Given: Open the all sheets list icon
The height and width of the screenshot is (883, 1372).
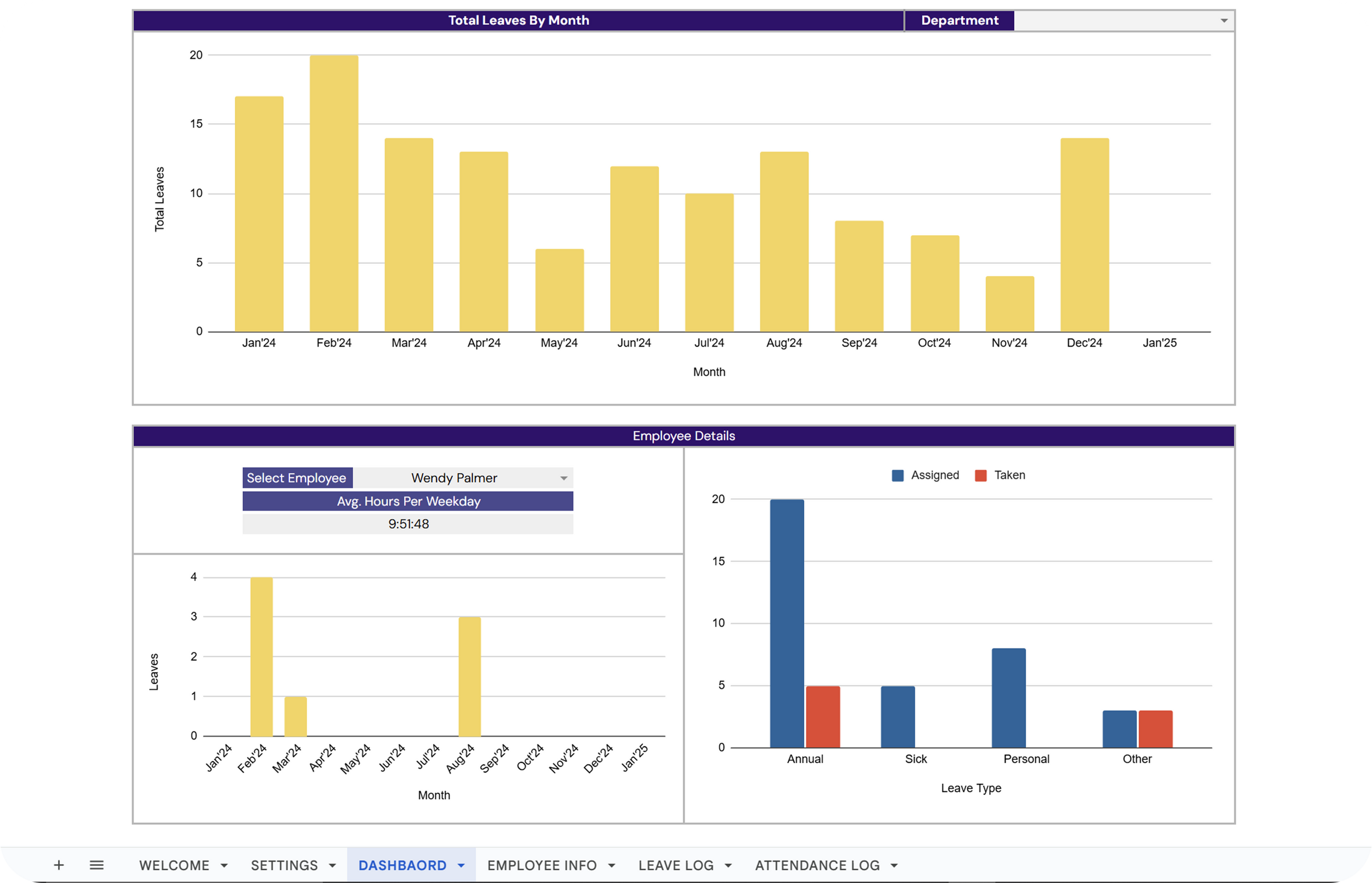Looking at the screenshot, I should [97, 865].
